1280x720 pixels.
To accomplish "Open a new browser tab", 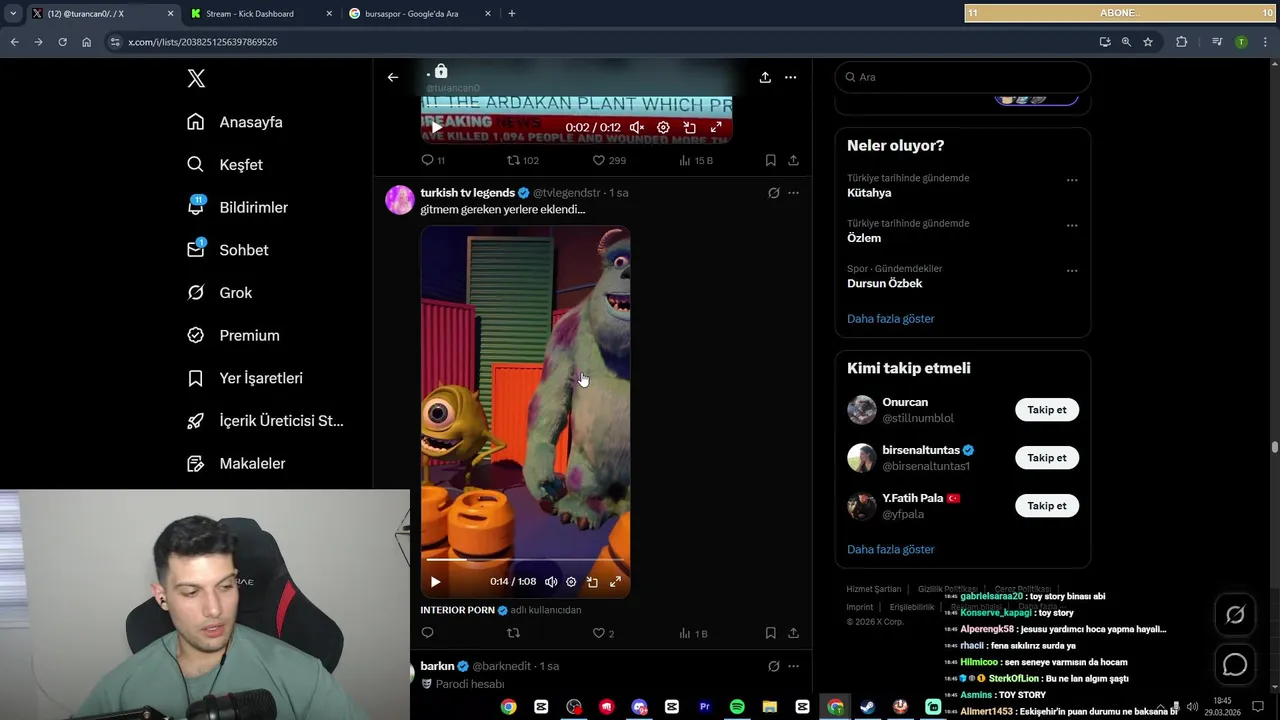I will [512, 14].
